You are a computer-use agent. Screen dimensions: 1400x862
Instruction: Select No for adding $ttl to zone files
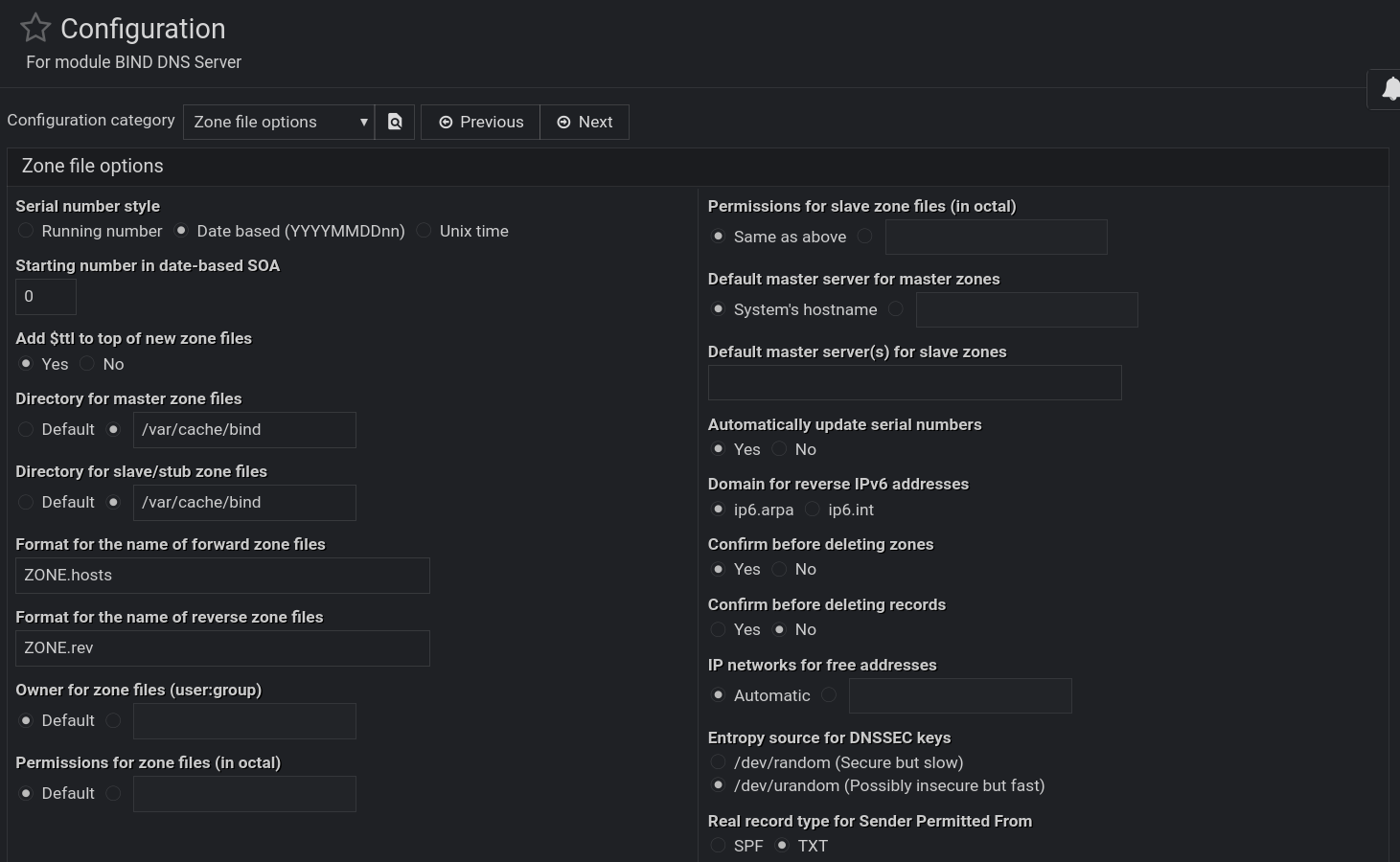click(x=88, y=364)
